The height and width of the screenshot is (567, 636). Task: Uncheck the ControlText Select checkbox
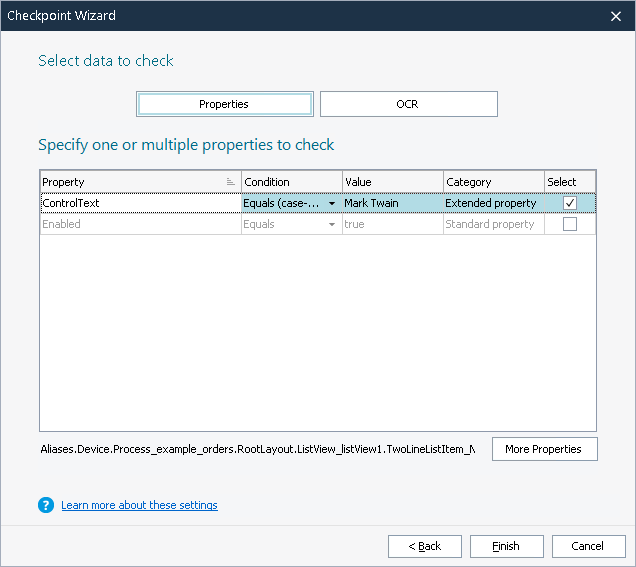[570, 203]
